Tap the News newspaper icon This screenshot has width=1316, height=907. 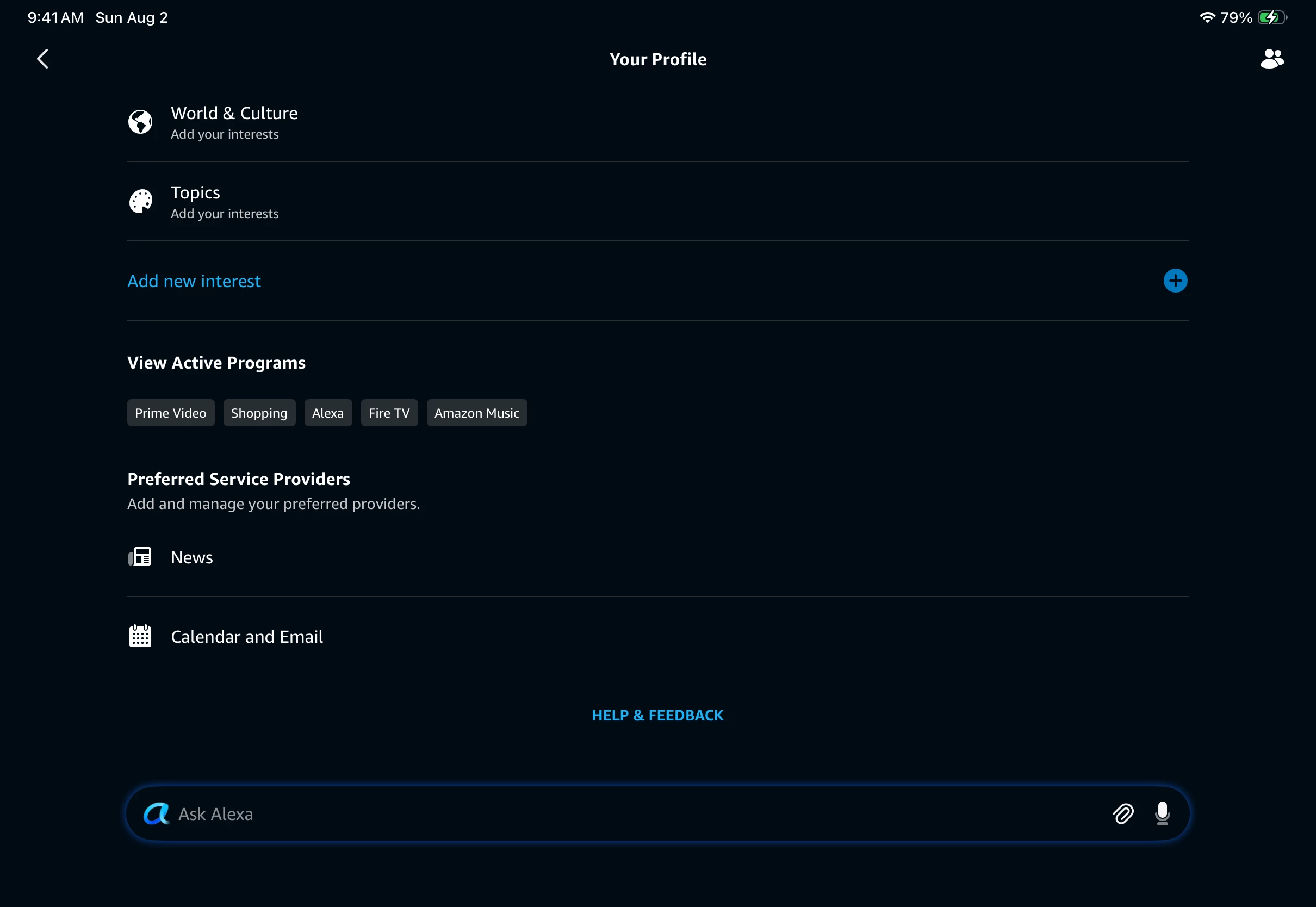pos(140,557)
